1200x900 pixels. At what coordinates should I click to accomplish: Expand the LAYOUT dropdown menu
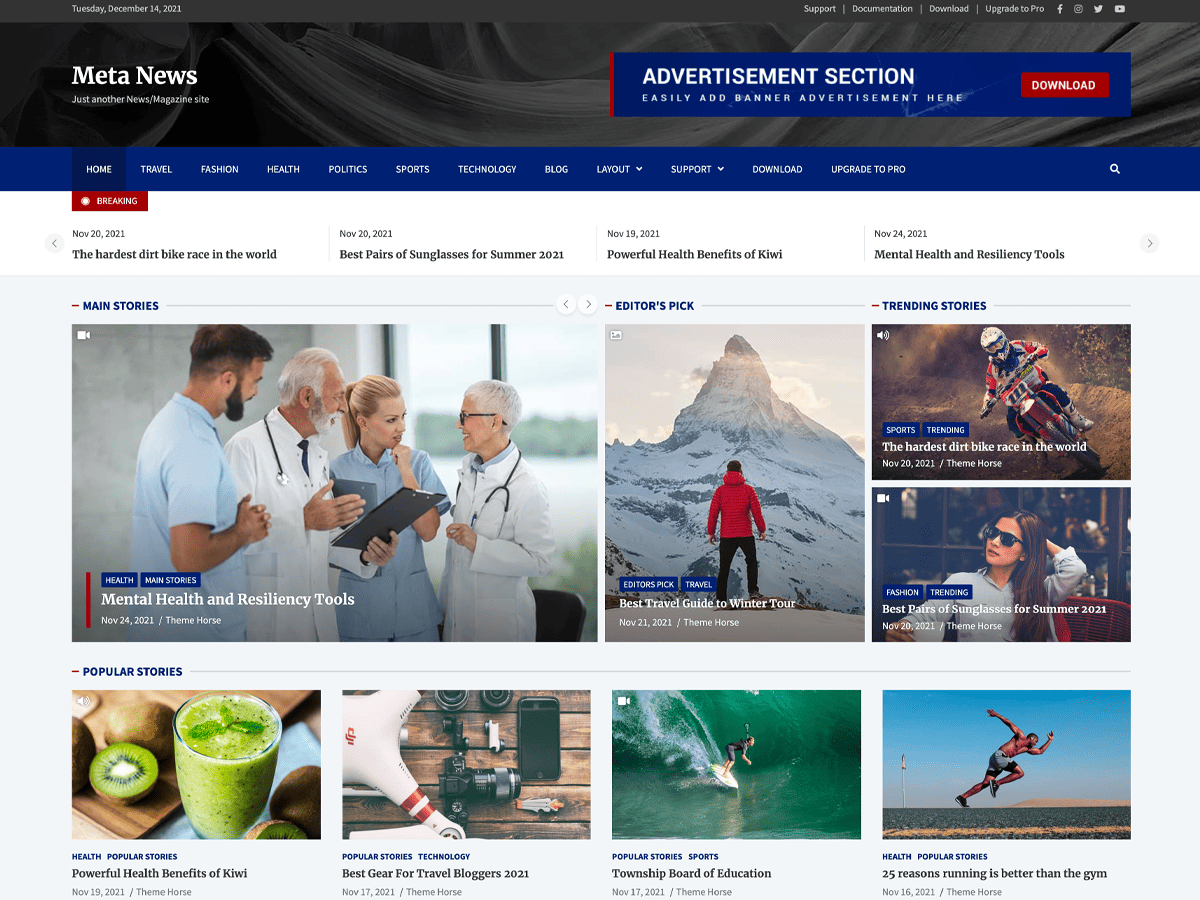(x=618, y=169)
